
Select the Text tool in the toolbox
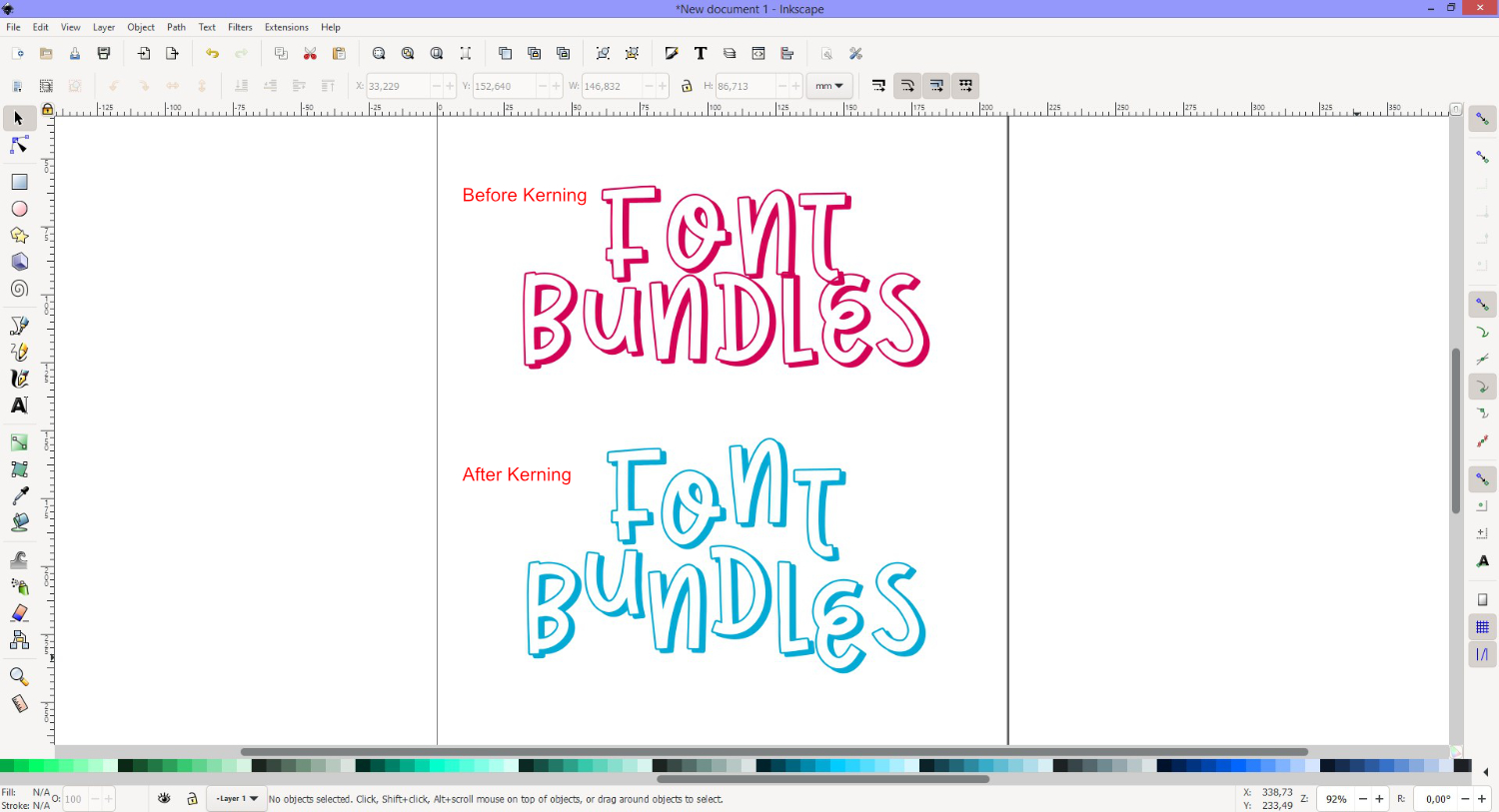19,406
